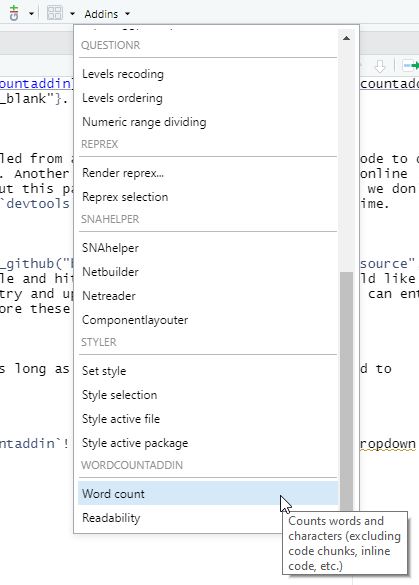Expand the Git dropdown arrow
This screenshot has height=585, width=419.
pyautogui.click(x=32, y=14)
